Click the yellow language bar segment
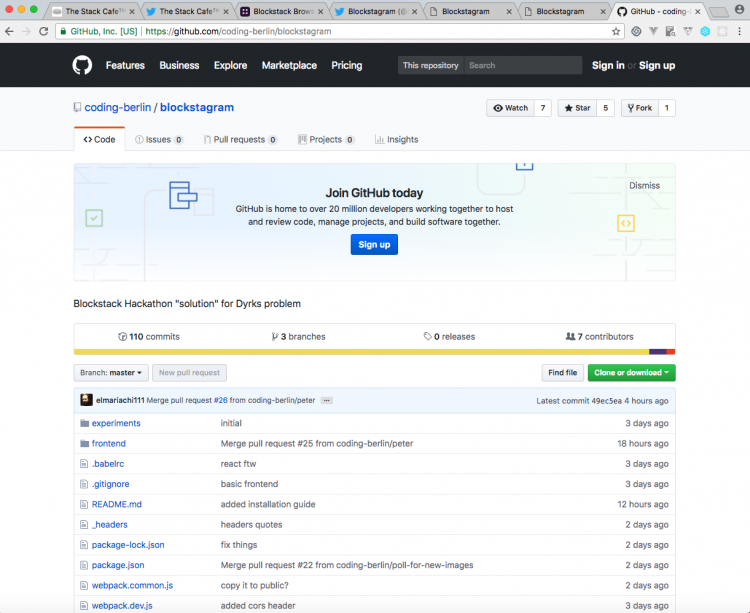This screenshot has height=613, width=750. pos(361,352)
